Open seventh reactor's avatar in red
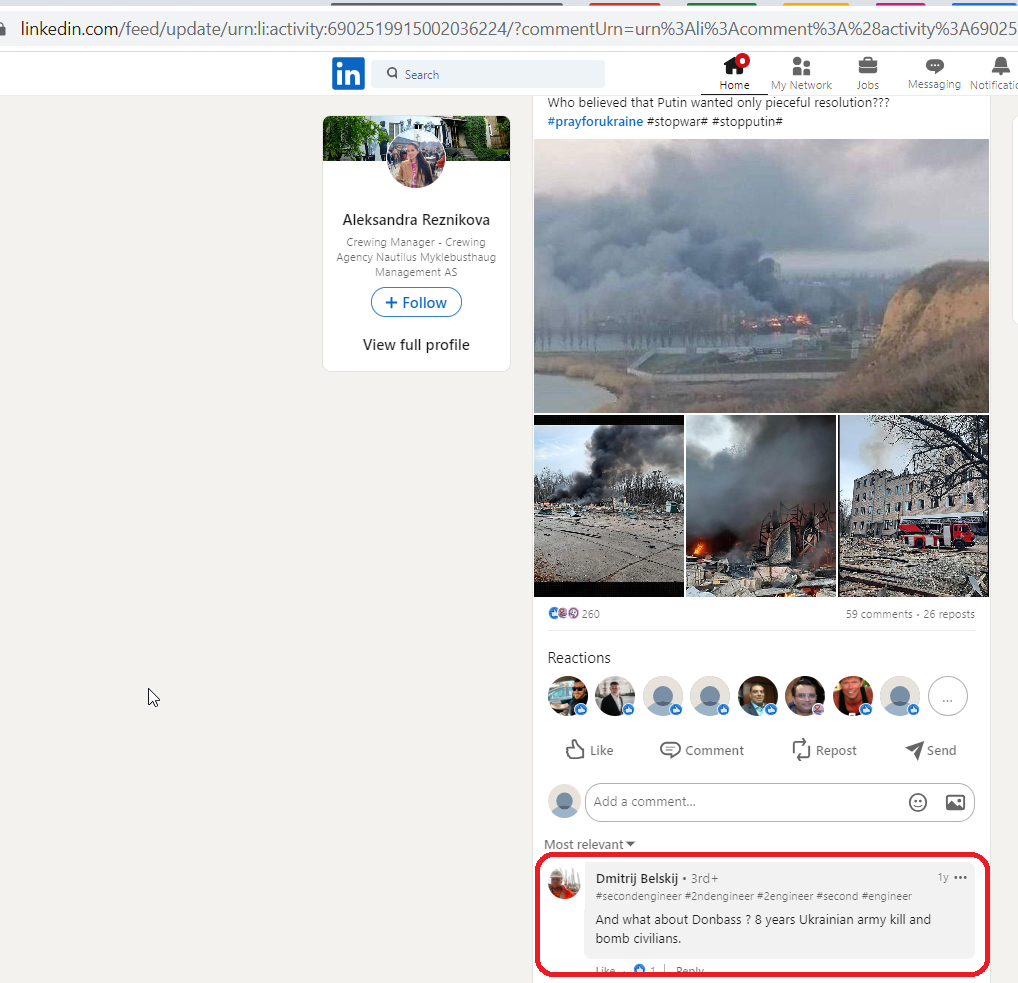The height and width of the screenshot is (983, 1018). [x=852, y=696]
